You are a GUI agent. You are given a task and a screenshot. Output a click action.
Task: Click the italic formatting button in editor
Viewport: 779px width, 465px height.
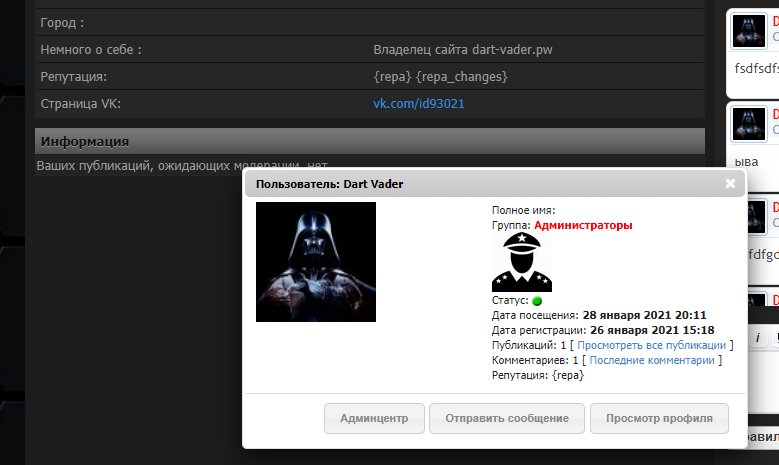757,338
